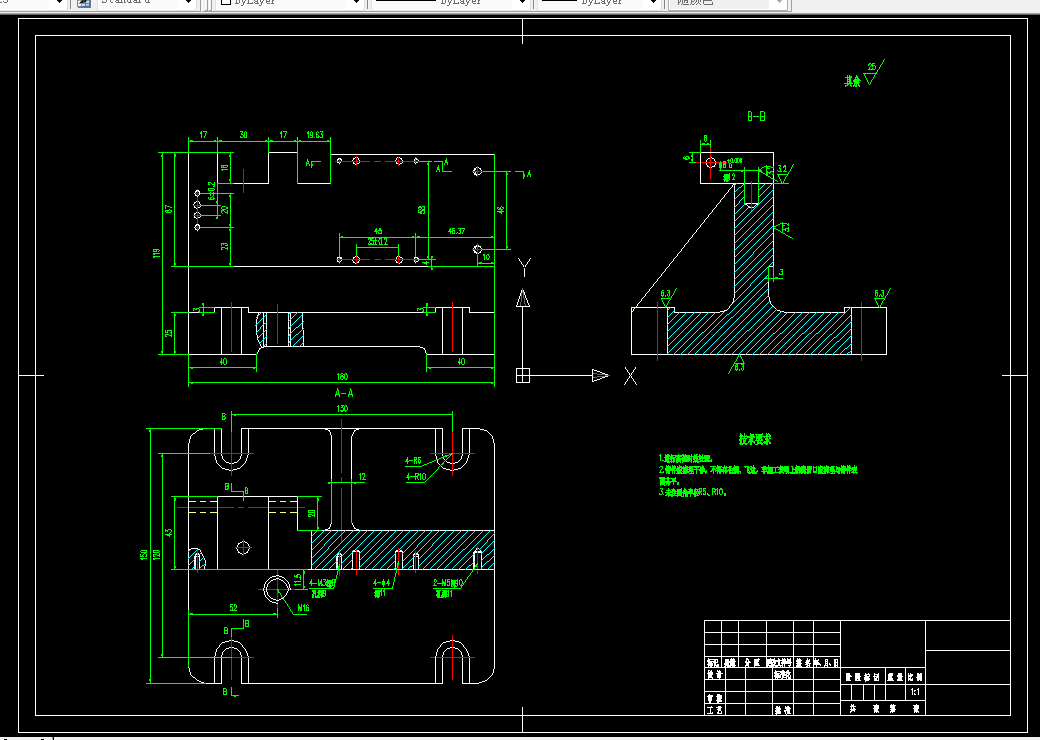Select the 19.63 dimension text
The height and width of the screenshot is (740, 1040).
pyautogui.click(x=314, y=135)
